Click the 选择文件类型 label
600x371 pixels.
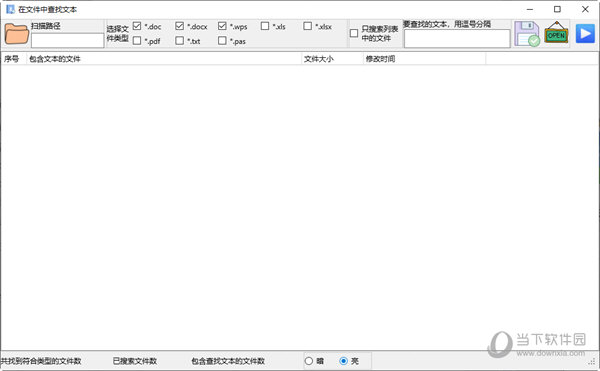click(117, 34)
